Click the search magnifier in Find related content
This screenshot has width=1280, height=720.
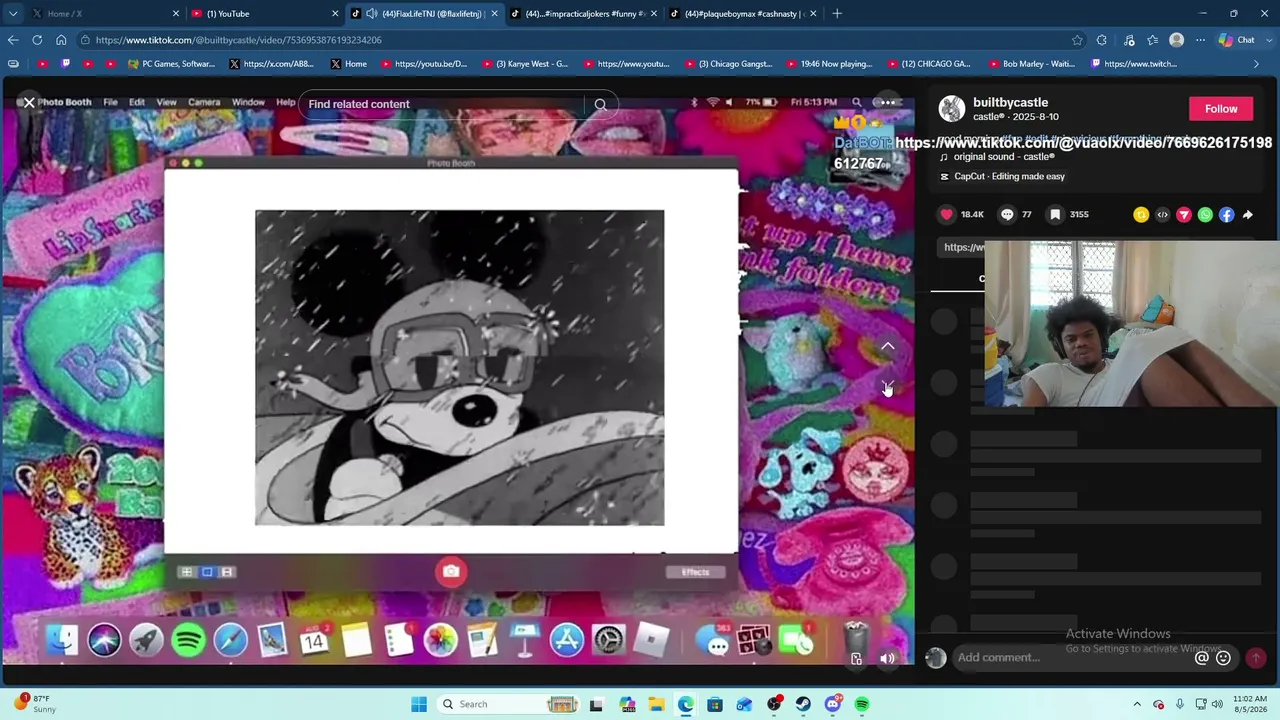600,104
